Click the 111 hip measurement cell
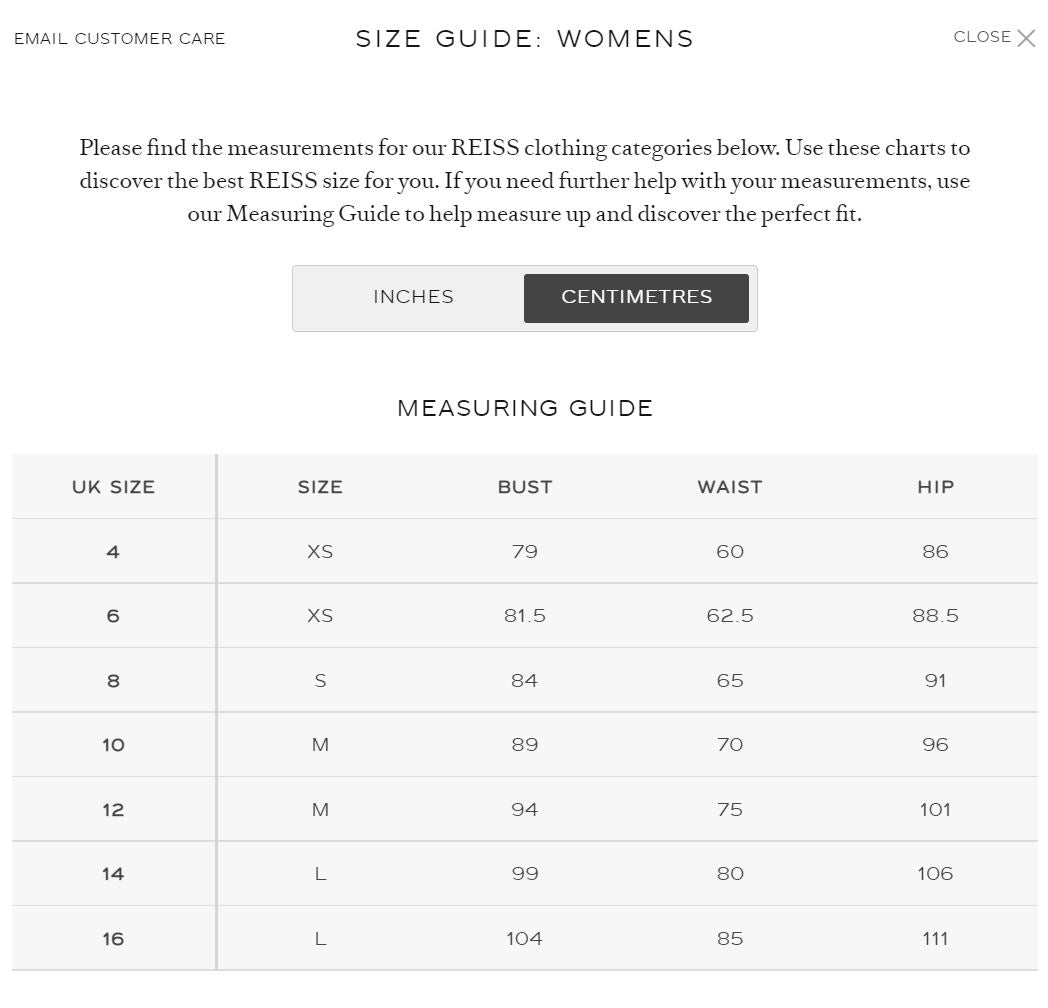1048x1008 pixels. (935, 939)
